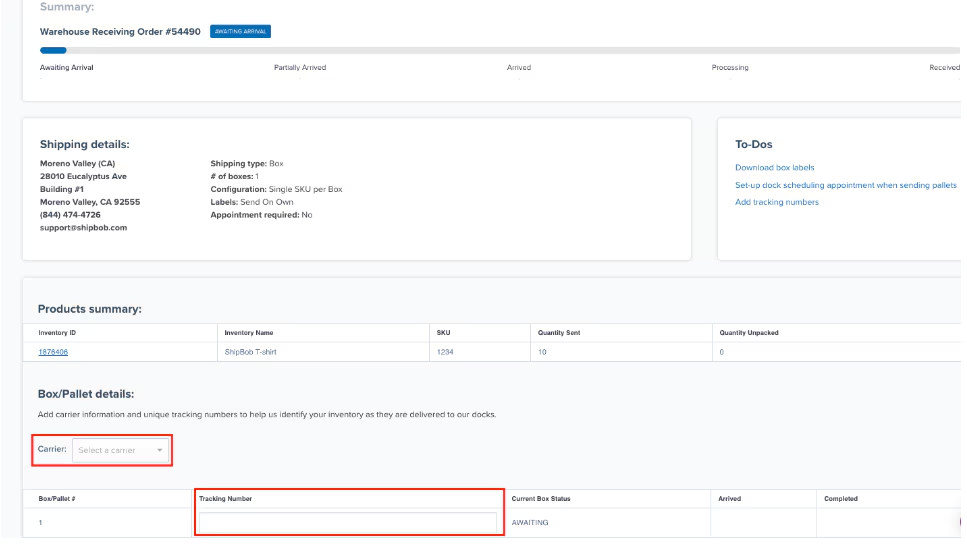967x553 pixels.
Task: Click support@shipbob.com email text
Action: coord(83,227)
